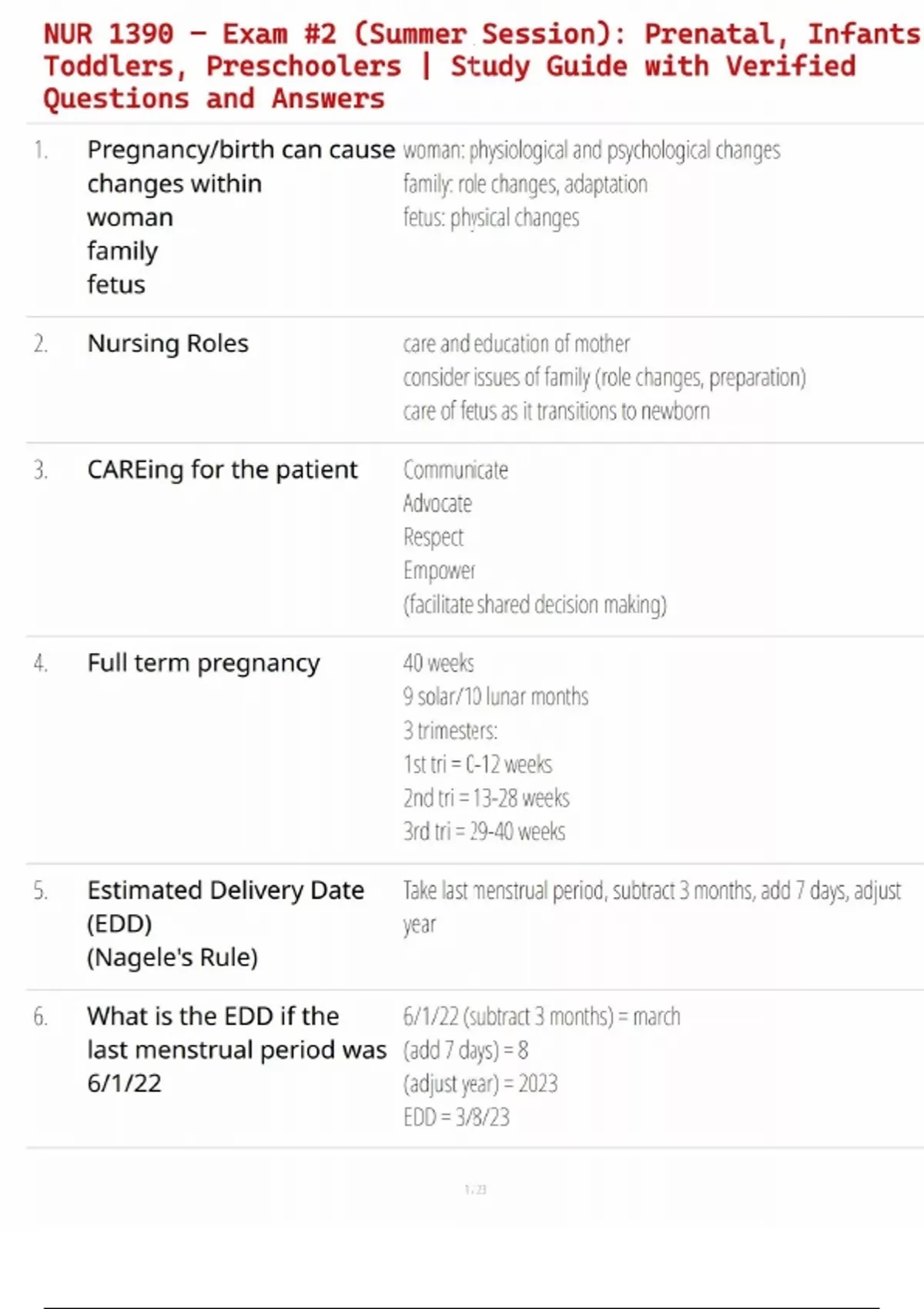Click the word "Advocate" in the answer
The image size is (924, 1309).
(437, 504)
